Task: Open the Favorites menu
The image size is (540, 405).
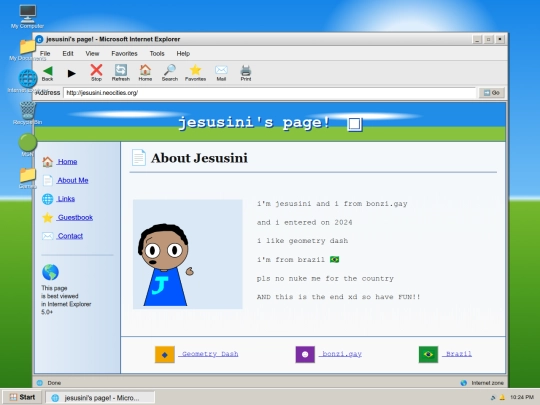Action: (124, 53)
